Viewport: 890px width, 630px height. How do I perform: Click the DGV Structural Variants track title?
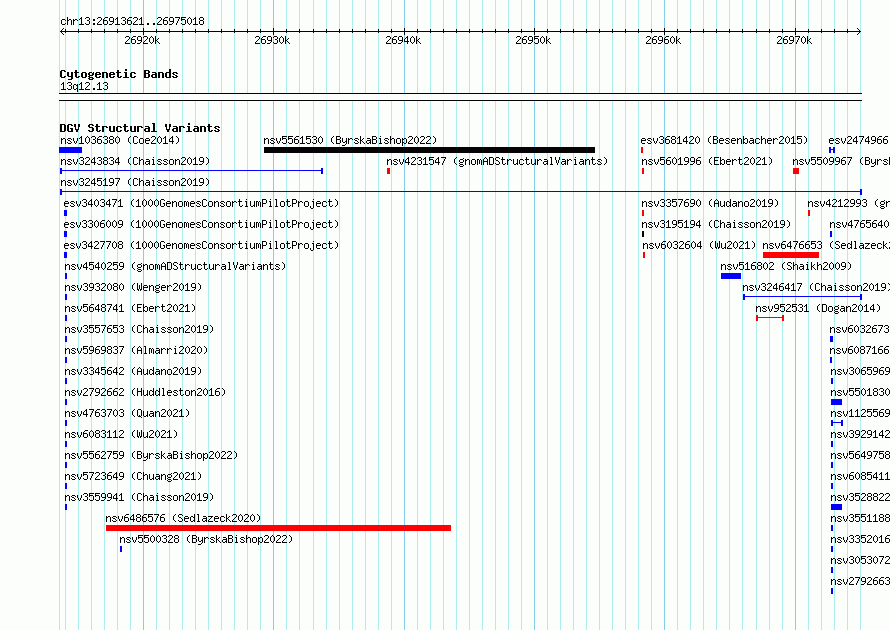[x=140, y=128]
